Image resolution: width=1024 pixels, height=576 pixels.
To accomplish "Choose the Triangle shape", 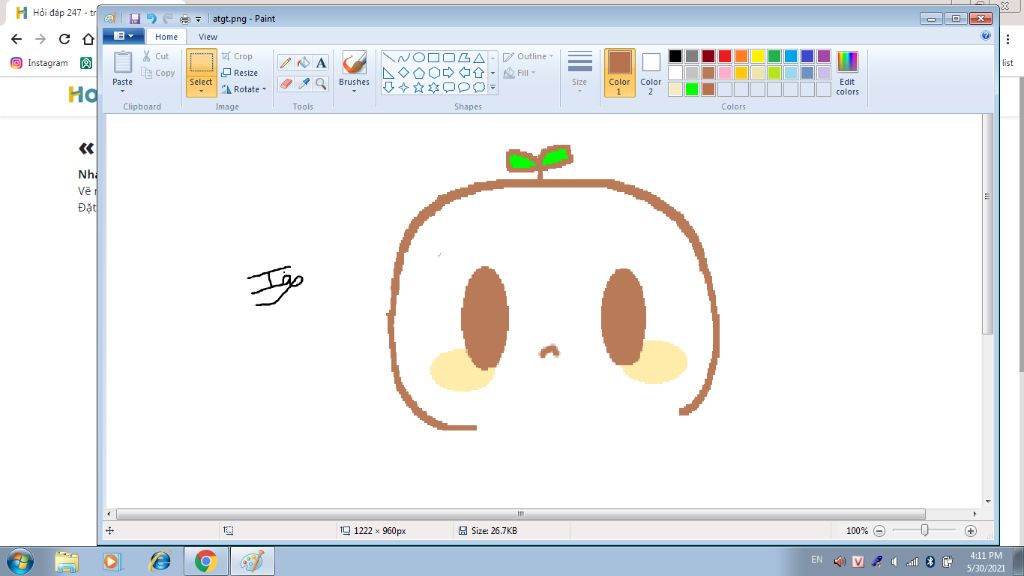I will (x=479, y=57).
